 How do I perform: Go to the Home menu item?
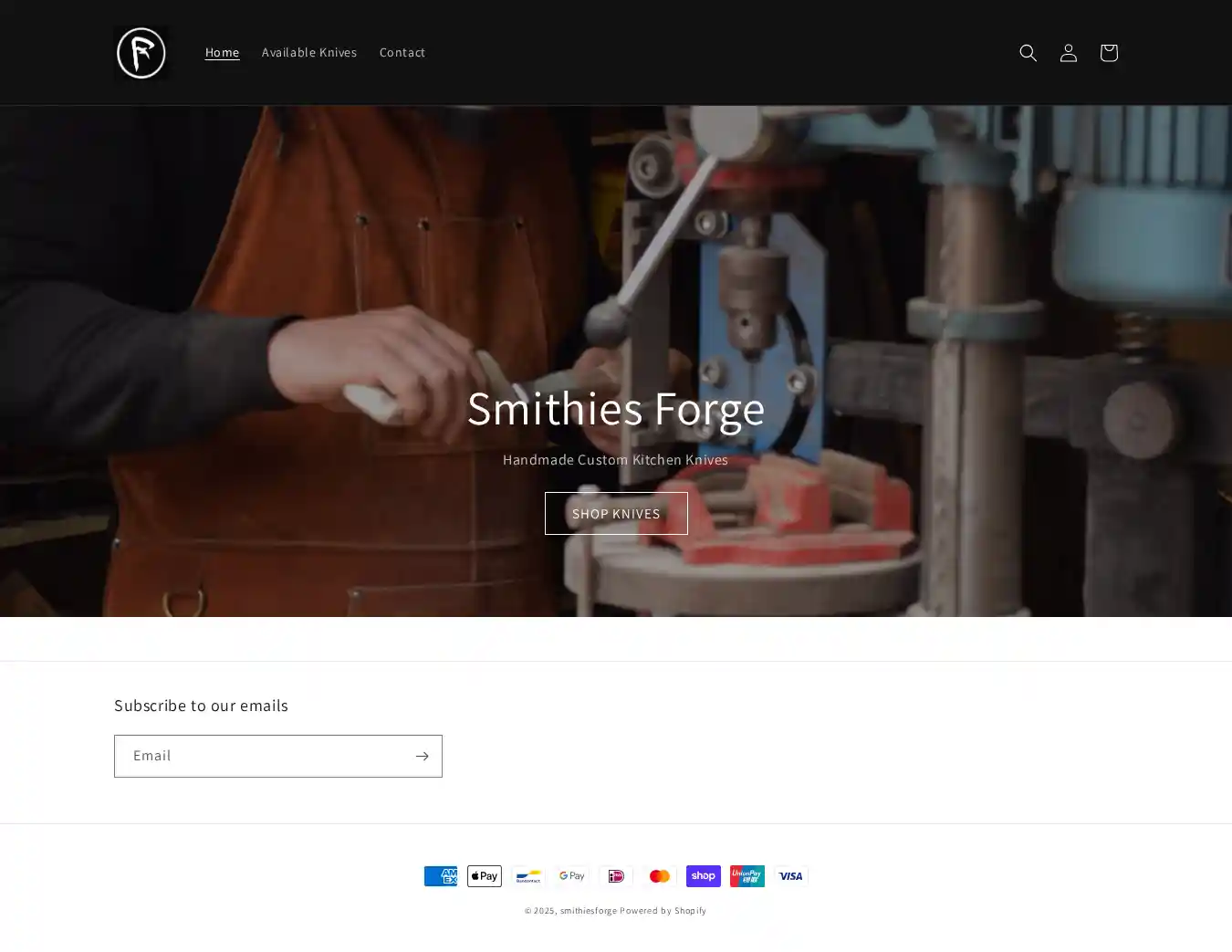point(222,53)
